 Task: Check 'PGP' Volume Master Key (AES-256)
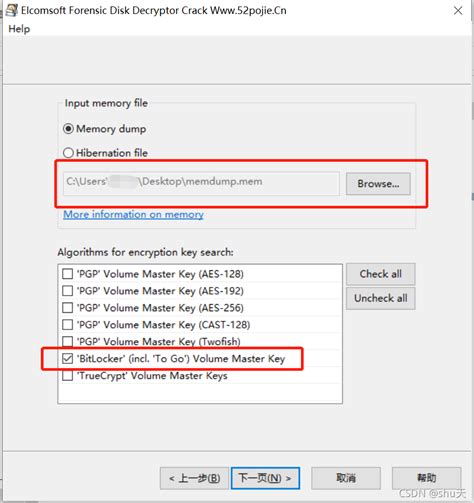point(68,308)
